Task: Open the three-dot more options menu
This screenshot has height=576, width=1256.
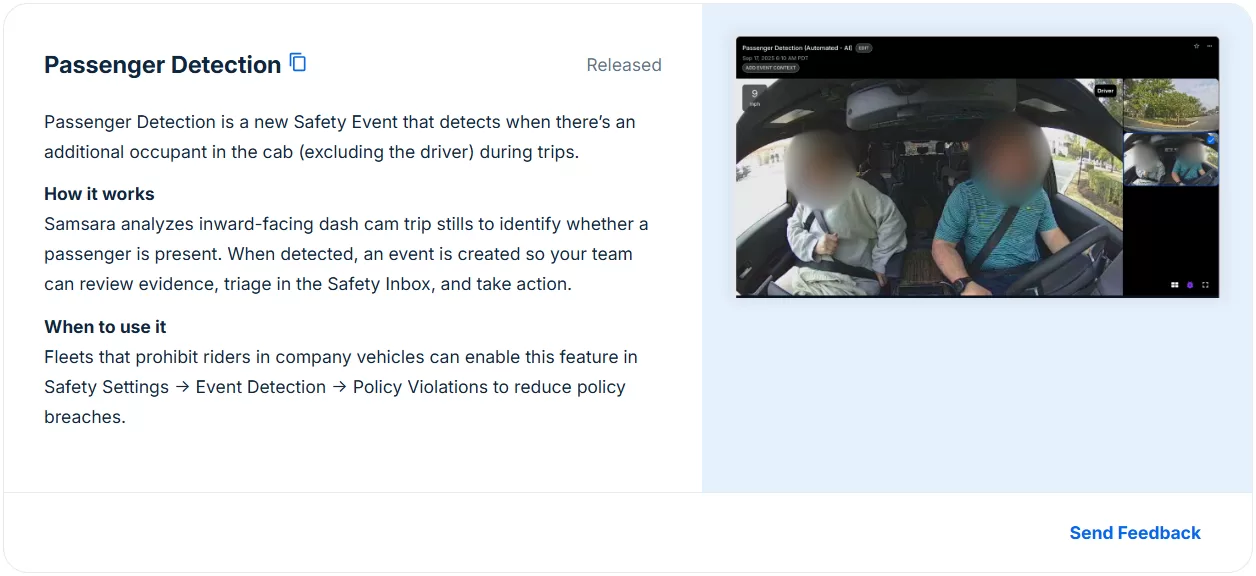Action: 1209,46
